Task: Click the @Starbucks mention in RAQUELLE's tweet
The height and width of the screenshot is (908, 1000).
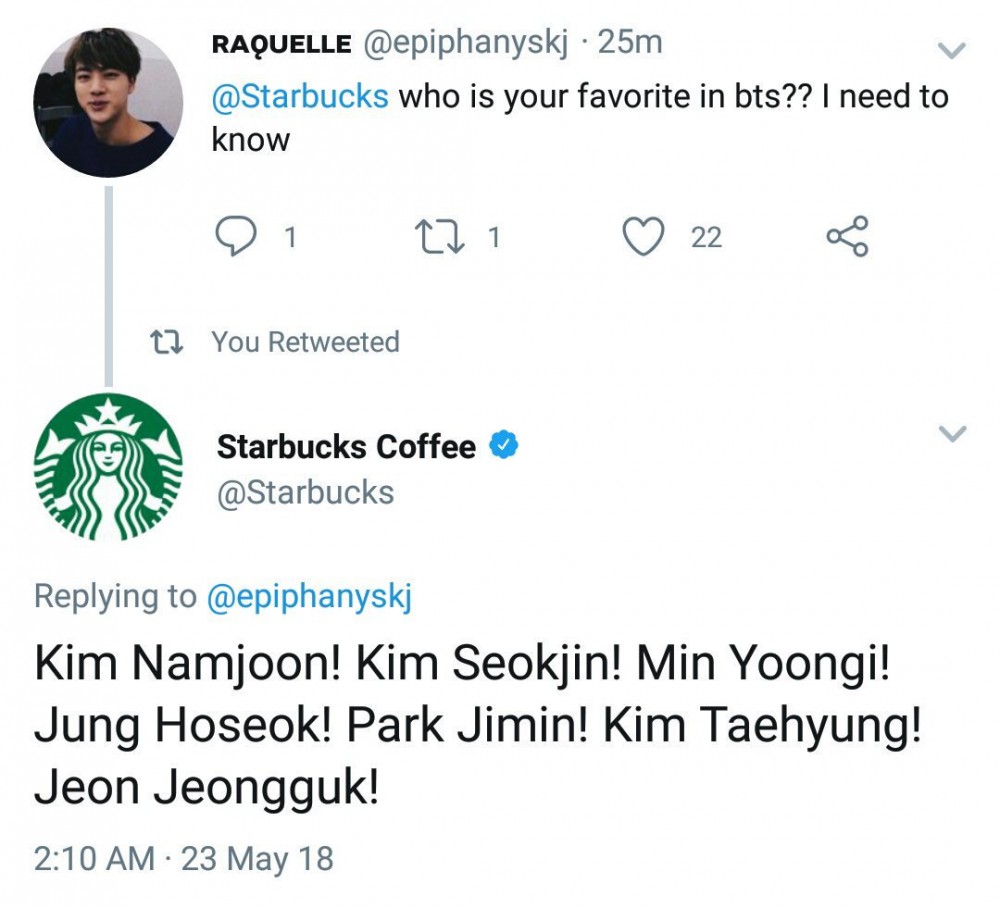Action: (300, 97)
